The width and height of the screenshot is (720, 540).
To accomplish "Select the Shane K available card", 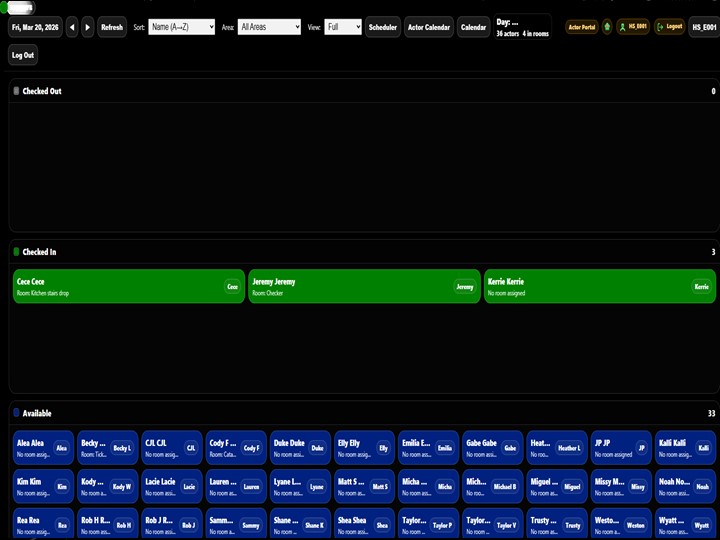I will click(300, 523).
